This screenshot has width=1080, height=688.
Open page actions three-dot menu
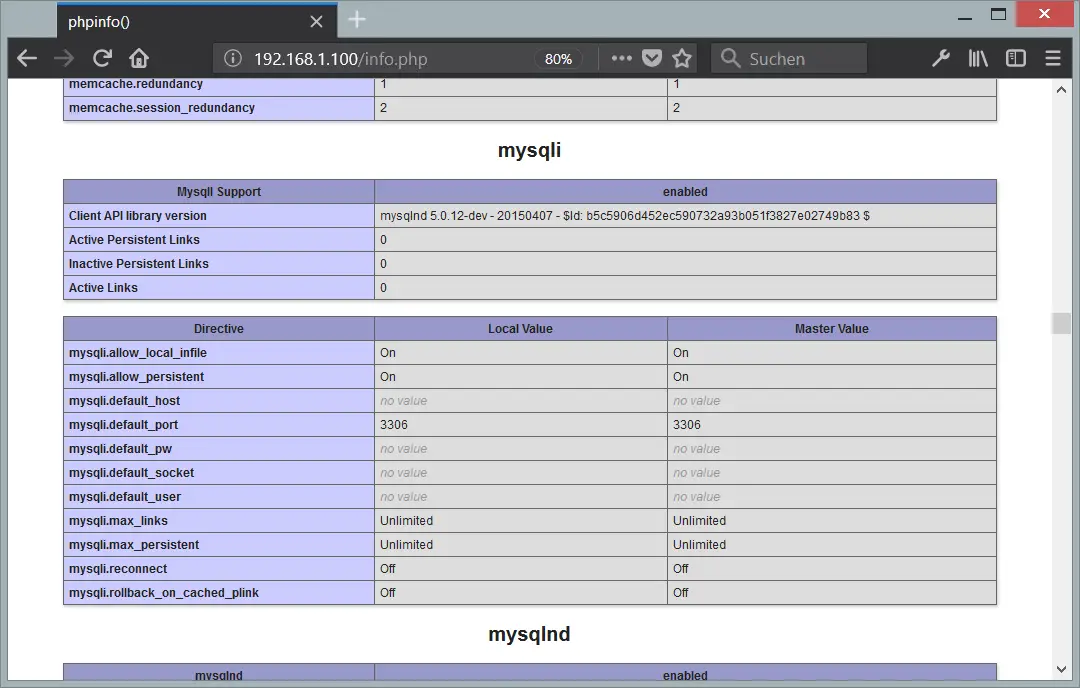(x=621, y=59)
